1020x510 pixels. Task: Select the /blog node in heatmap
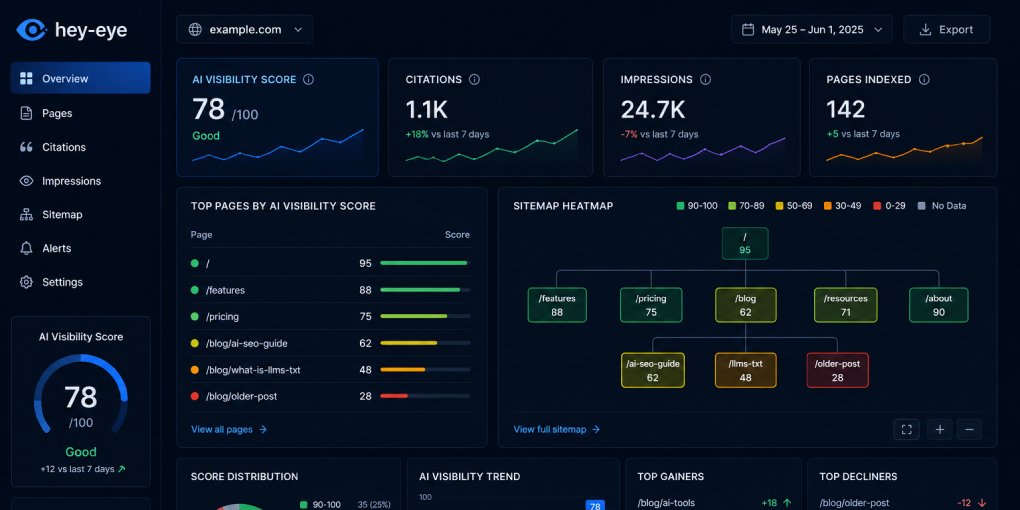click(745, 305)
